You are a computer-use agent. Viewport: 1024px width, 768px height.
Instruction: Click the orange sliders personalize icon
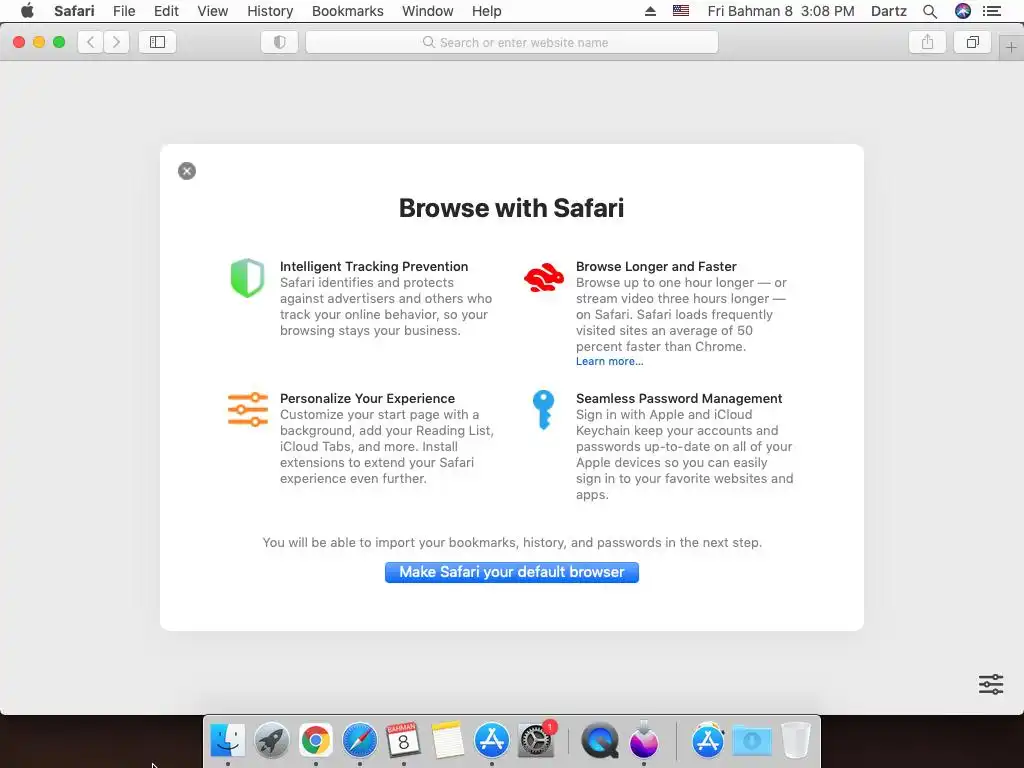248,409
